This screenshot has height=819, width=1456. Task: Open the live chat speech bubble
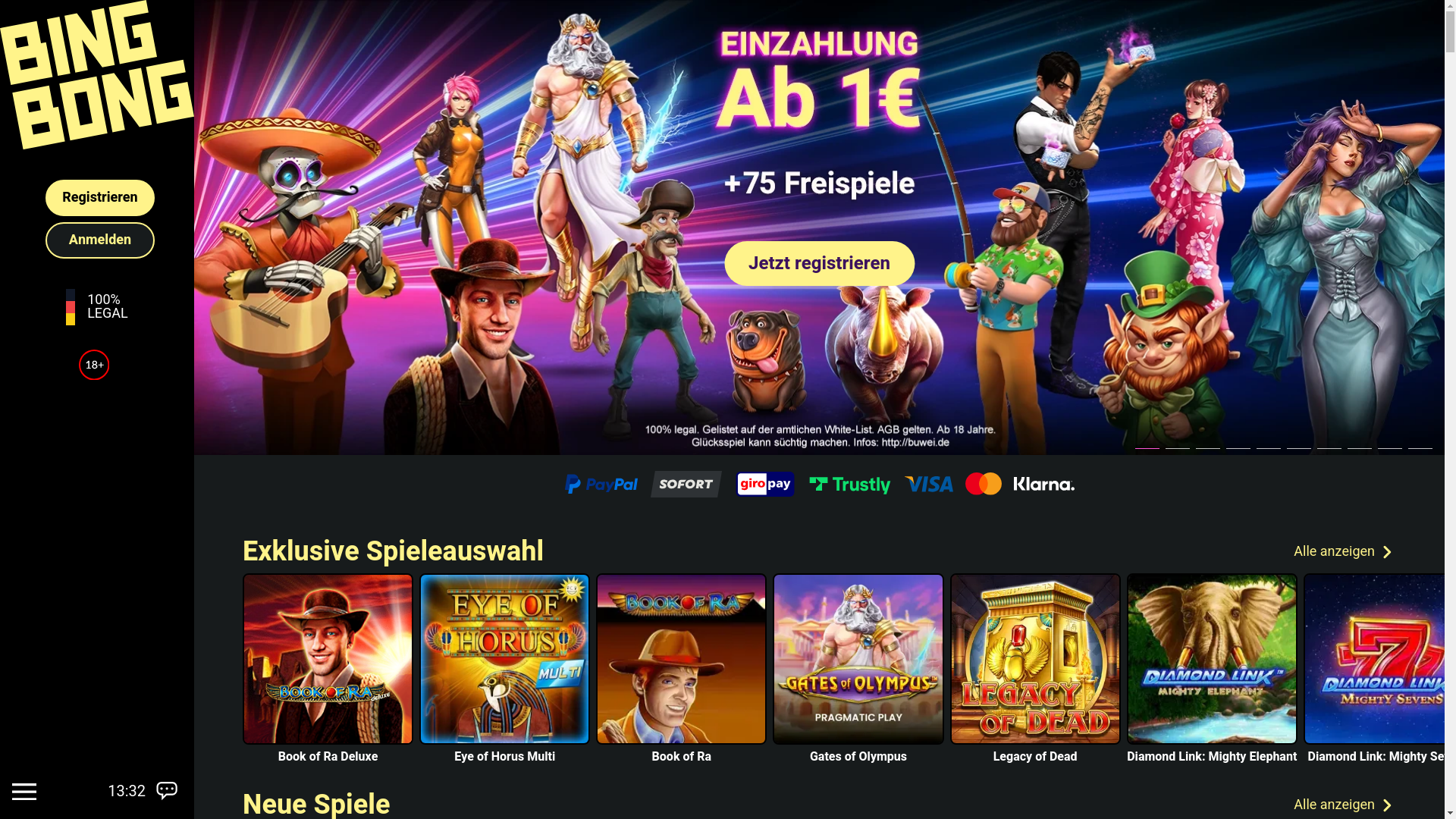pos(167,790)
